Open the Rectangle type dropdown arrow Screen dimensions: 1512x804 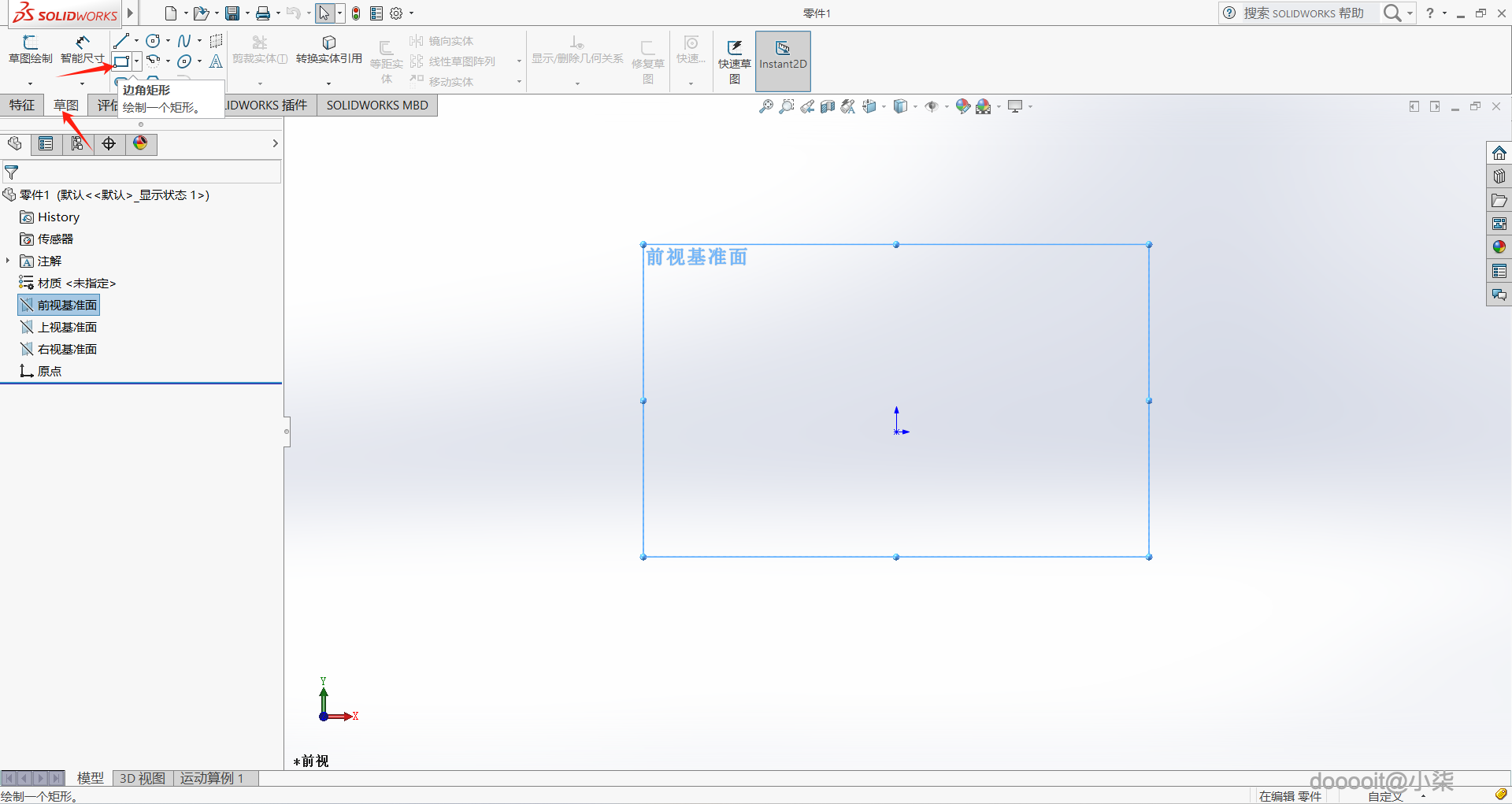pos(136,61)
